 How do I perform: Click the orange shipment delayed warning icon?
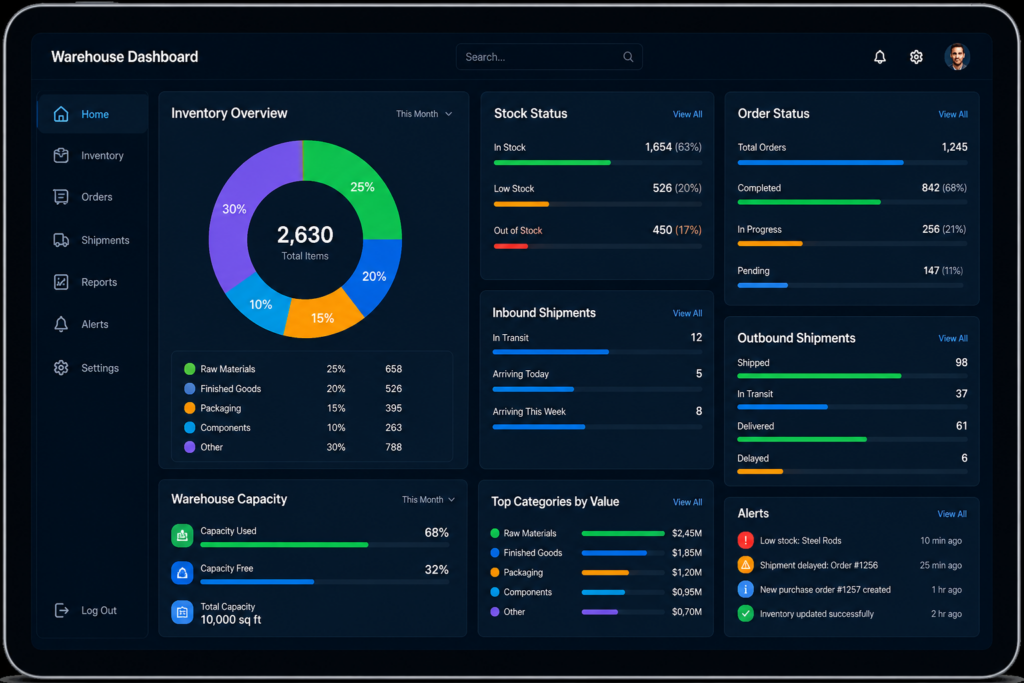pos(745,565)
